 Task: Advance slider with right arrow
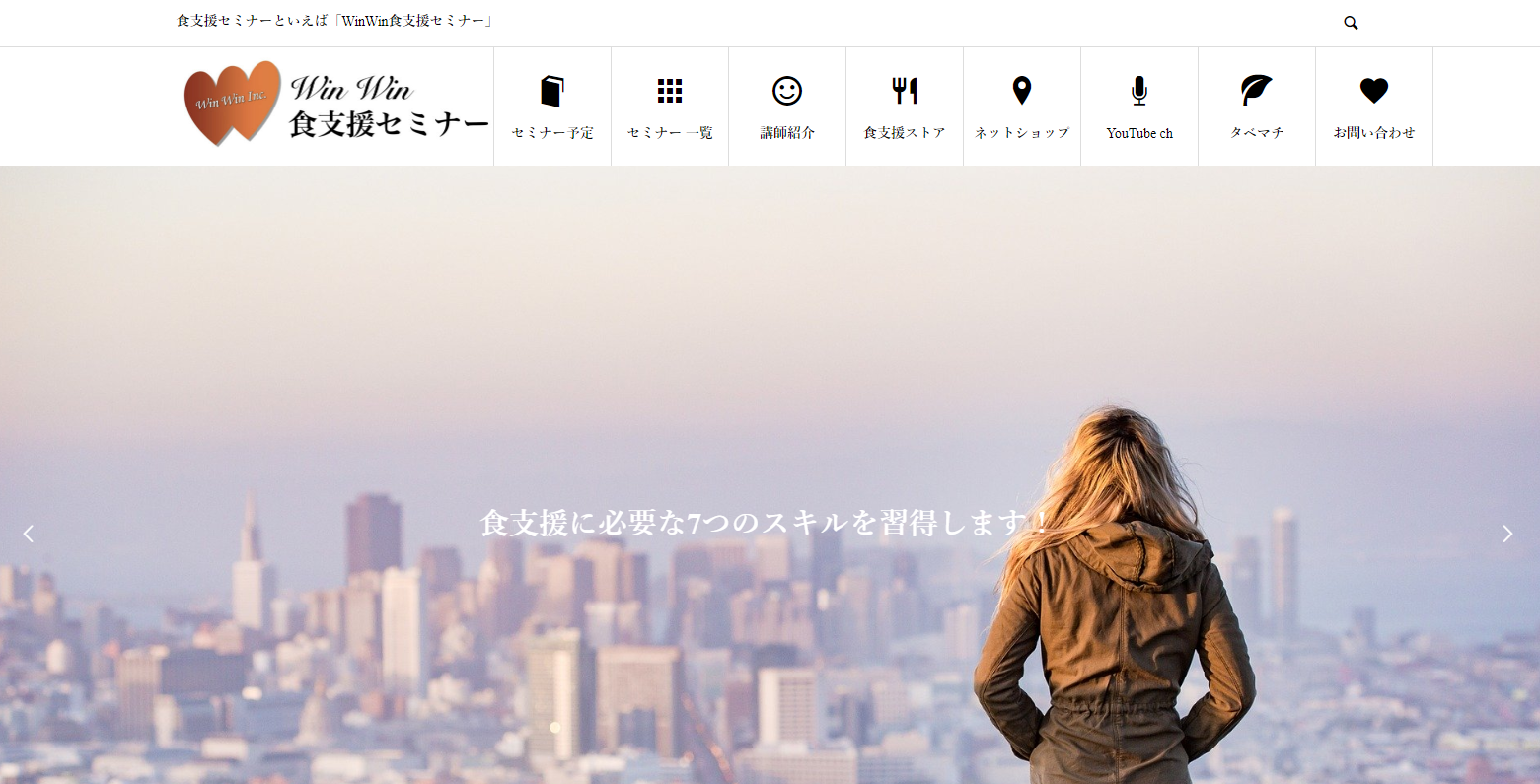(1507, 534)
